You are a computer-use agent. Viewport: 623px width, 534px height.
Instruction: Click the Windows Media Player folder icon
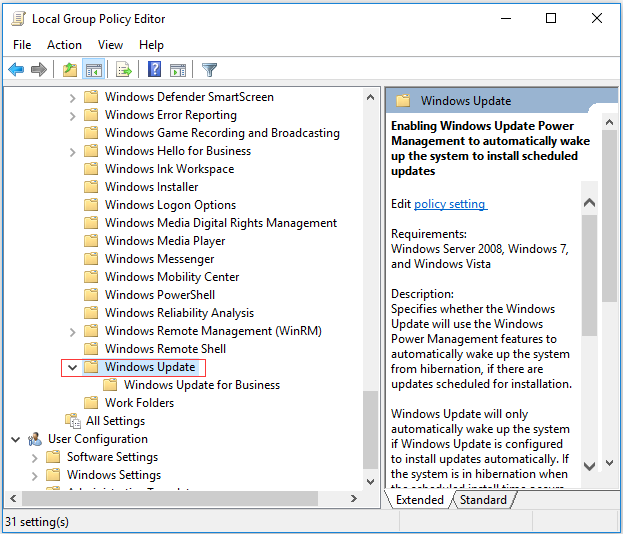coord(91,241)
